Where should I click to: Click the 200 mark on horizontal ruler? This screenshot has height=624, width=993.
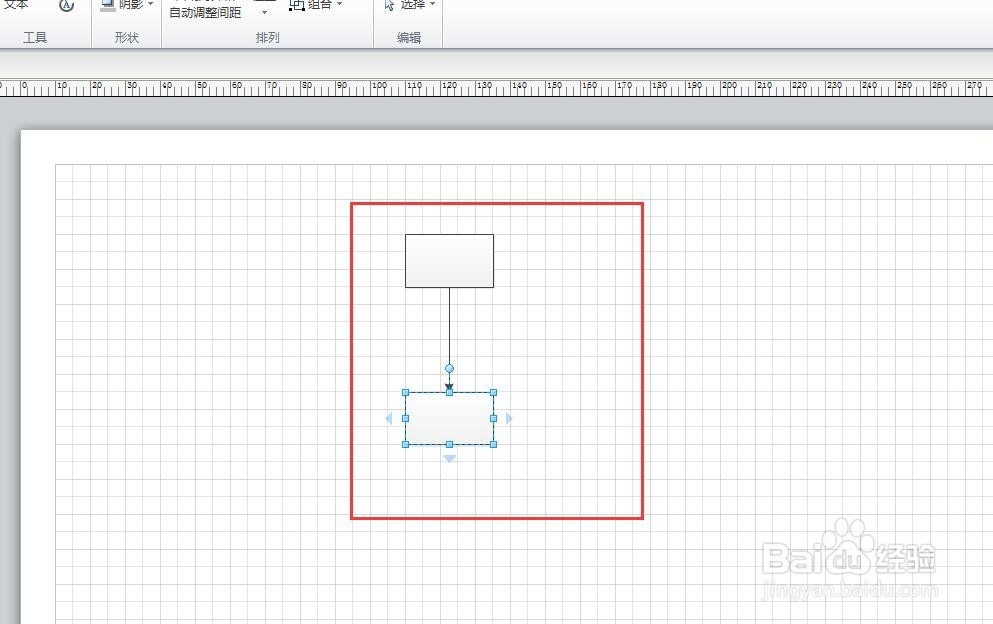click(x=729, y=85)
